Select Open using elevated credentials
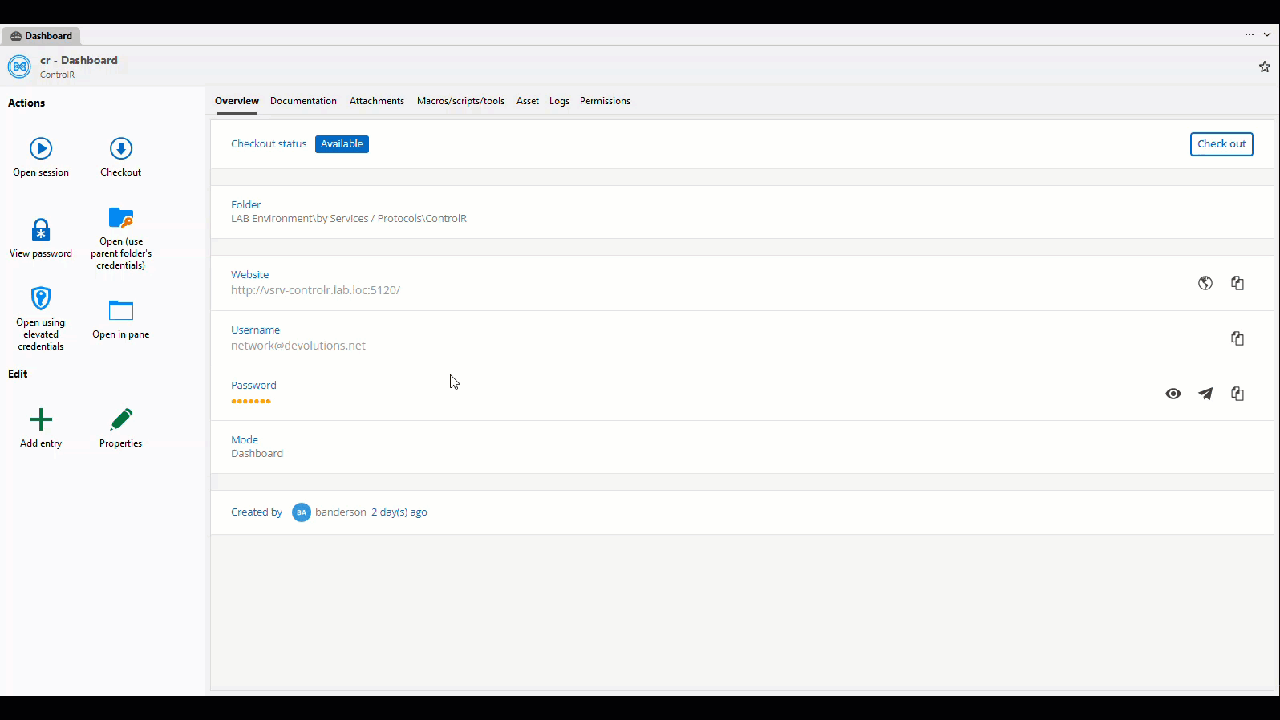This screenshot has height=720, width=1280. coord(41,318)
